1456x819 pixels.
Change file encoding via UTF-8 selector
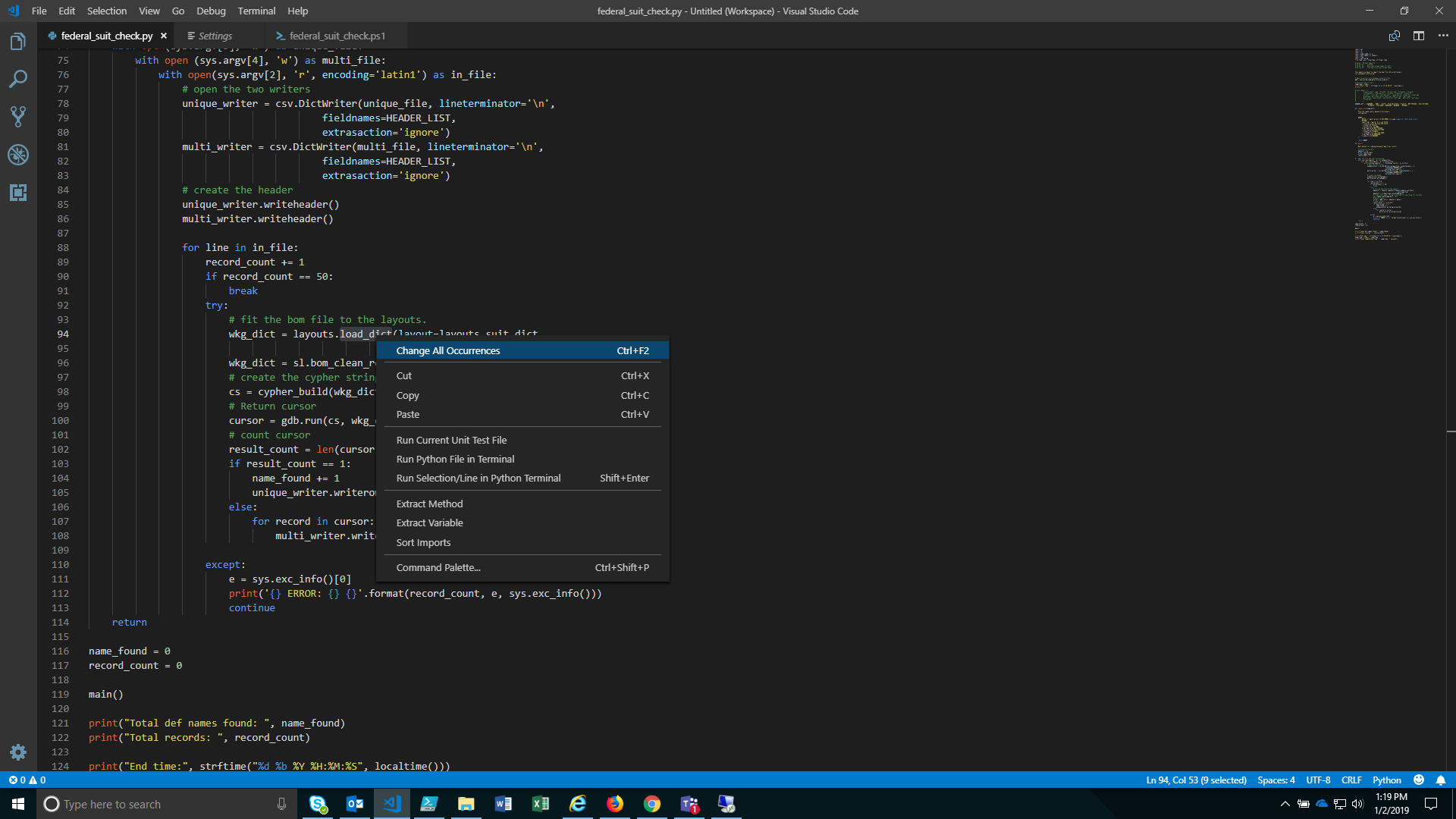pos(1319,780)
